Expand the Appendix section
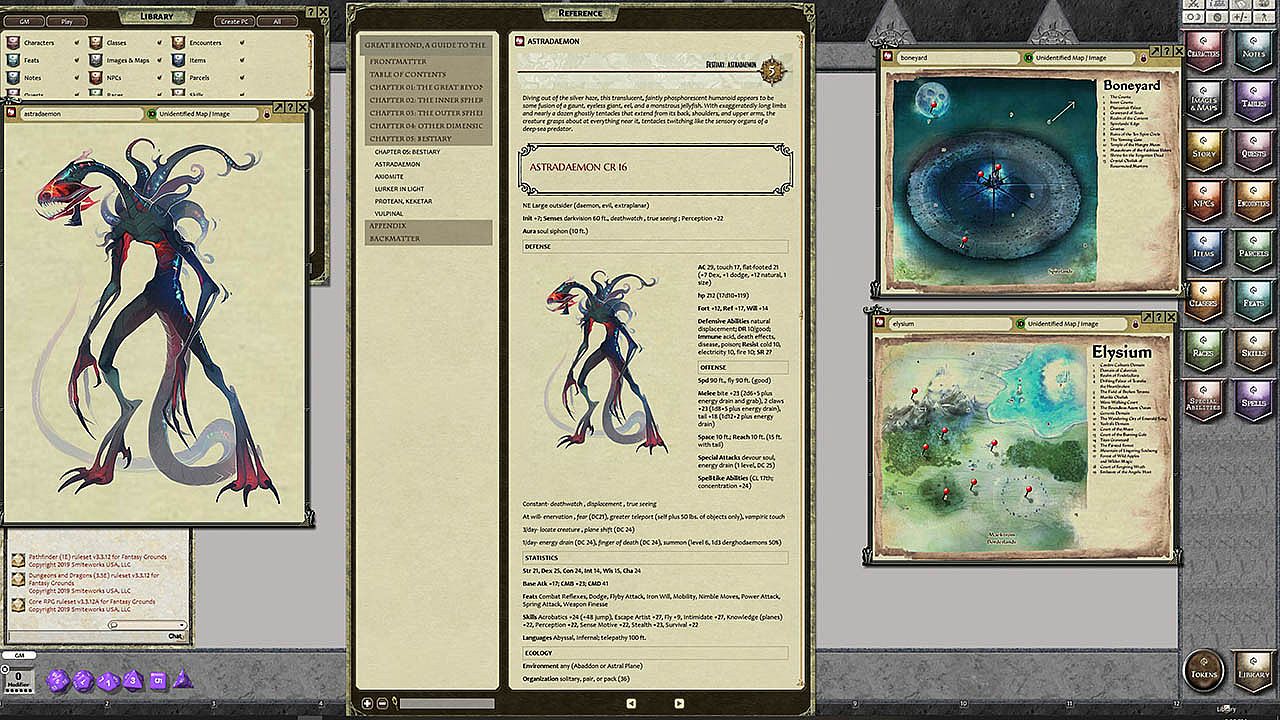 pyautogui.click(x=429, y=226)
